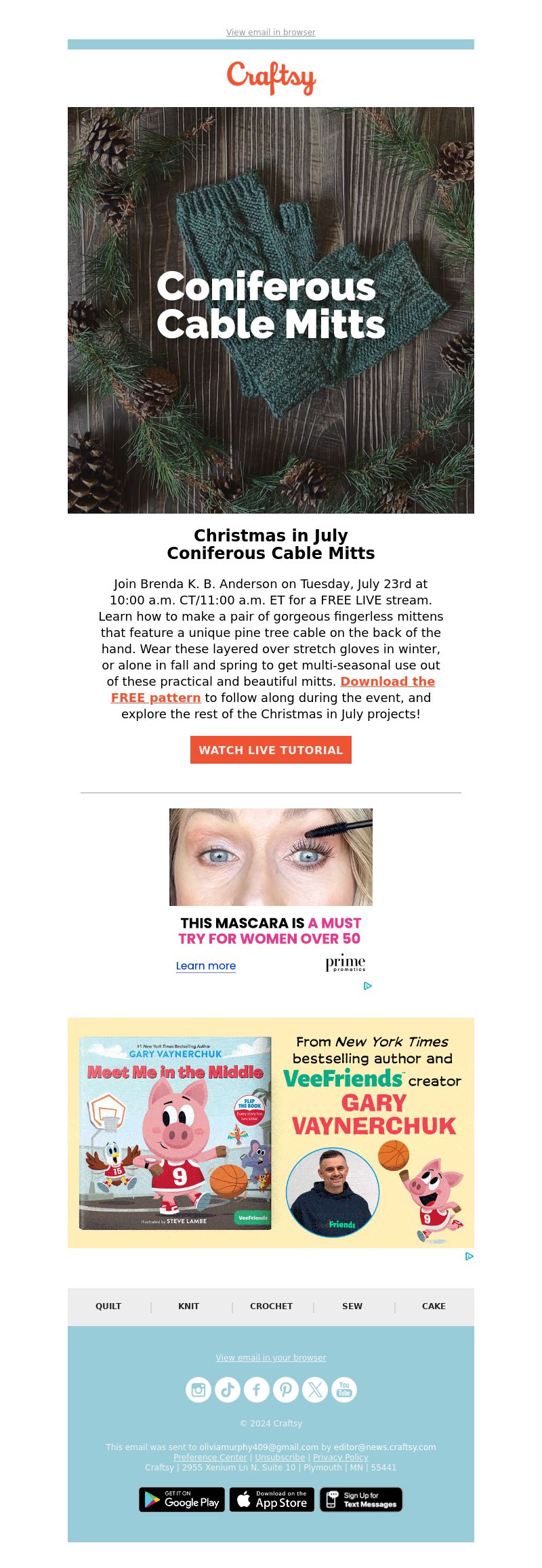The width and height of the screenshot is (542, 1568).
Task: Click the WATCH LIVE TUTORIAL button
Action: [x=271, y=749]
